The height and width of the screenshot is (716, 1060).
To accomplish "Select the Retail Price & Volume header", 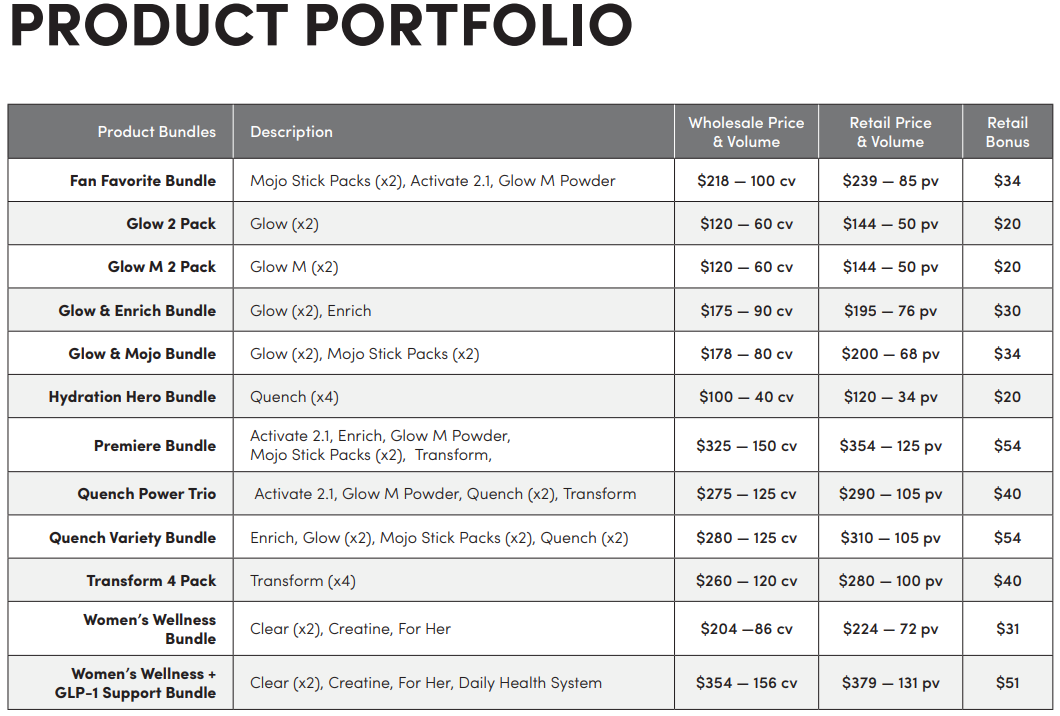I will click(890, 132).
